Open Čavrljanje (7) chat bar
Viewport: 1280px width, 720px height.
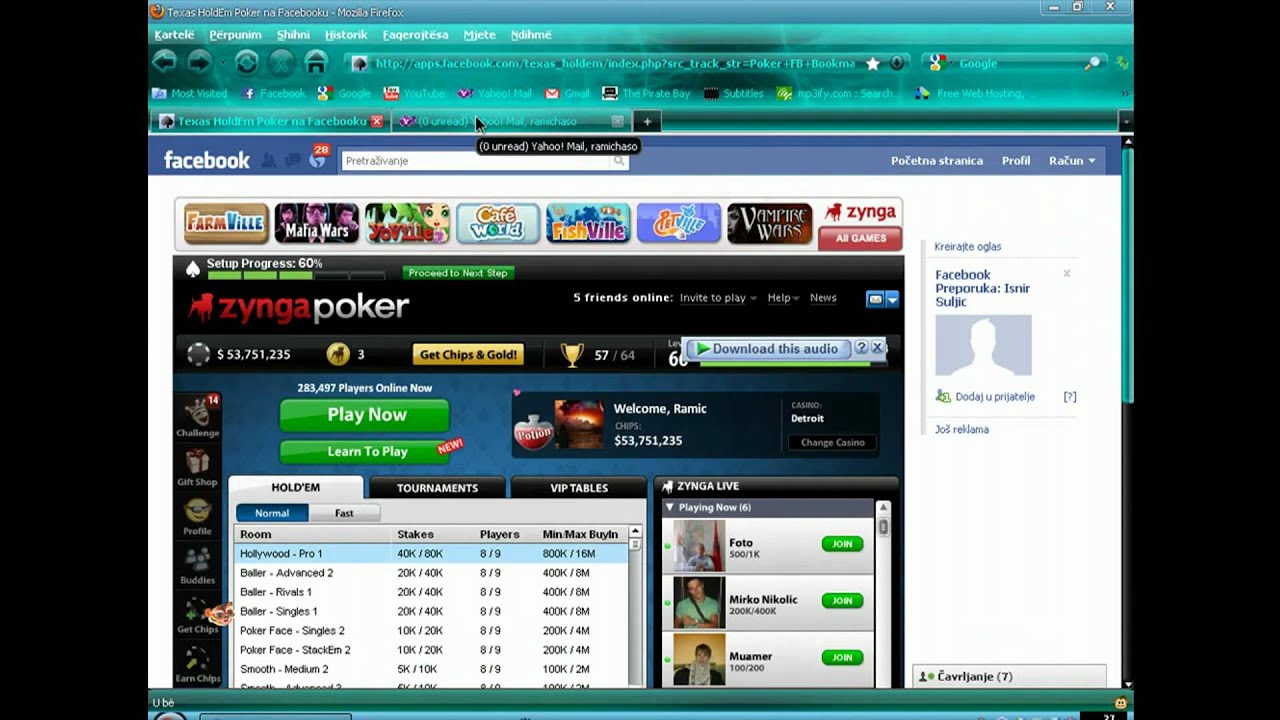point(1009,677)
